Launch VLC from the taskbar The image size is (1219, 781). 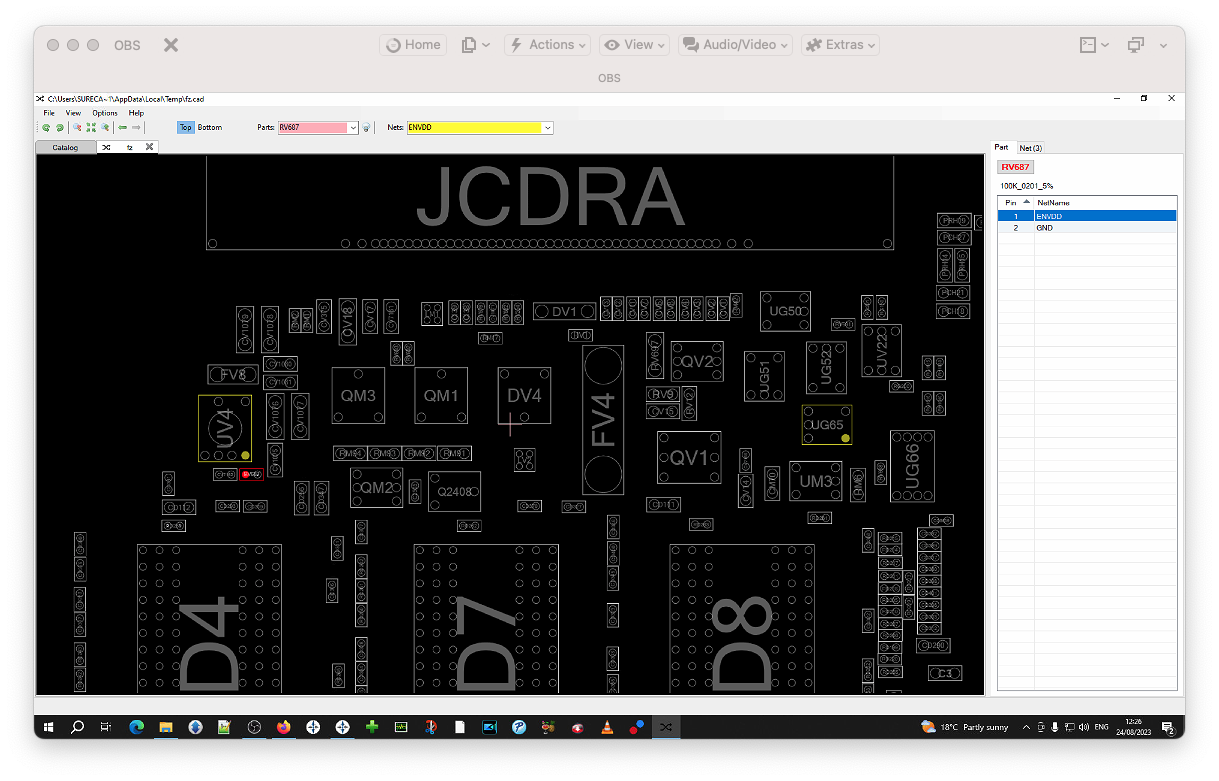(607, 727)
